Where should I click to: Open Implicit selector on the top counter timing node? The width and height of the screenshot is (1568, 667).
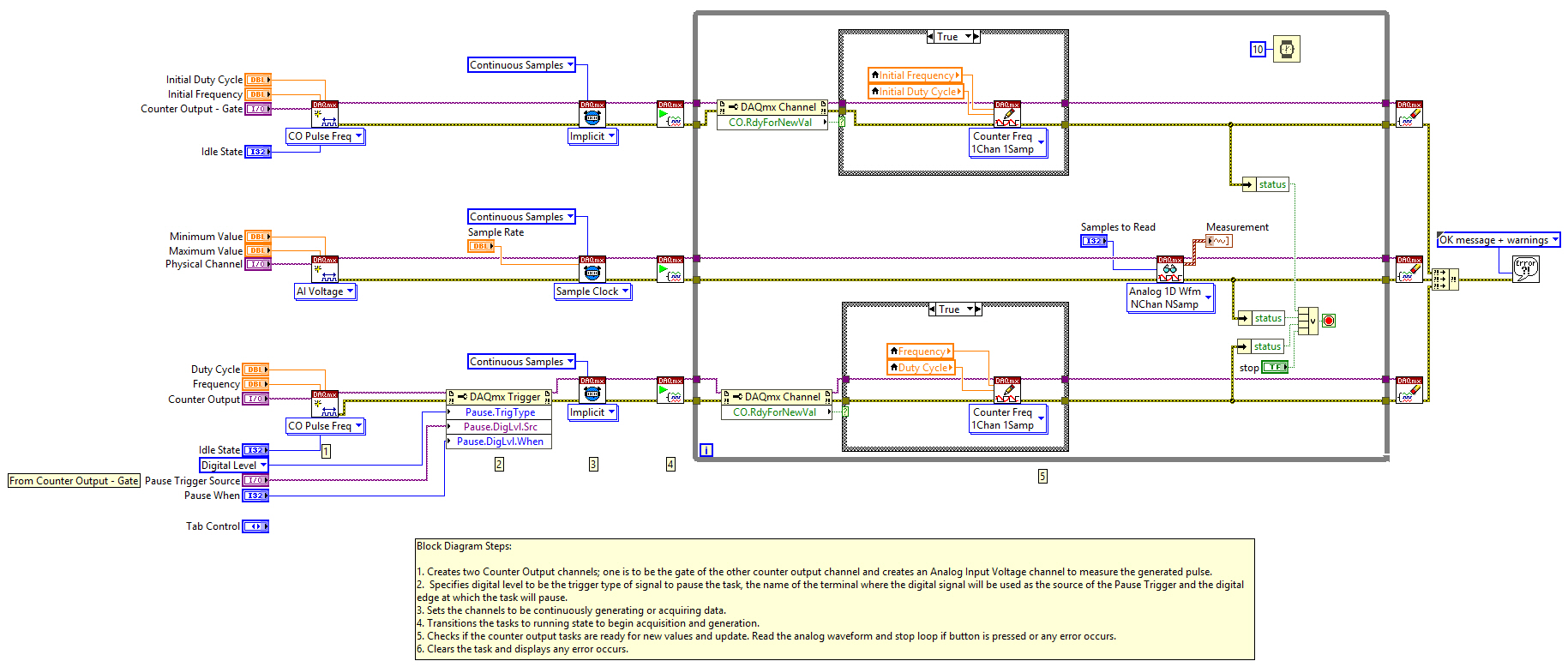click(593, 136)
